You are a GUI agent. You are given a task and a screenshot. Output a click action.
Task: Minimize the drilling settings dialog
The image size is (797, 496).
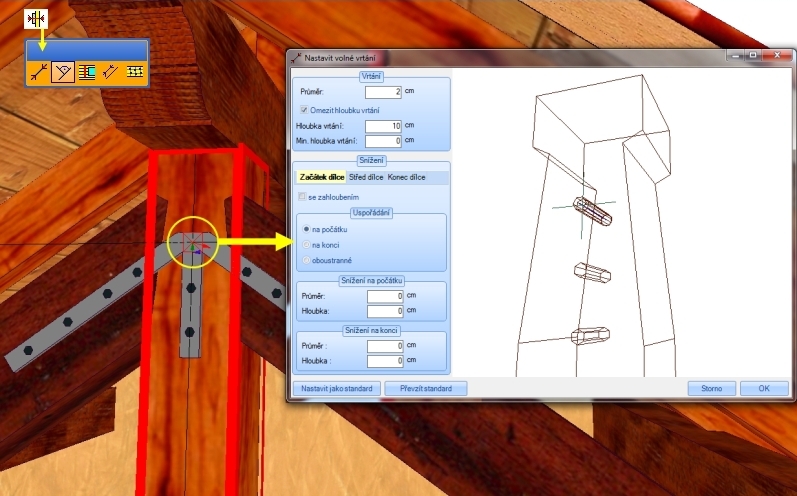coord(735,55)
